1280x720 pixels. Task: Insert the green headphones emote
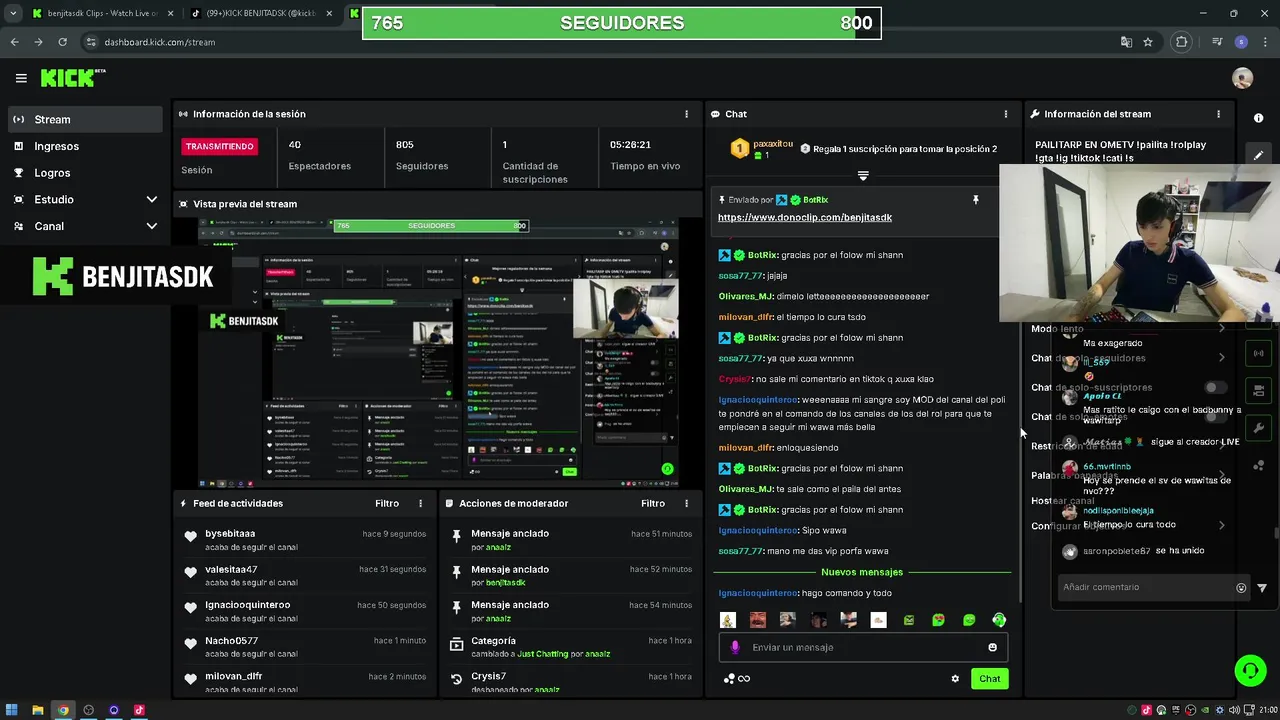click(998, 620)
